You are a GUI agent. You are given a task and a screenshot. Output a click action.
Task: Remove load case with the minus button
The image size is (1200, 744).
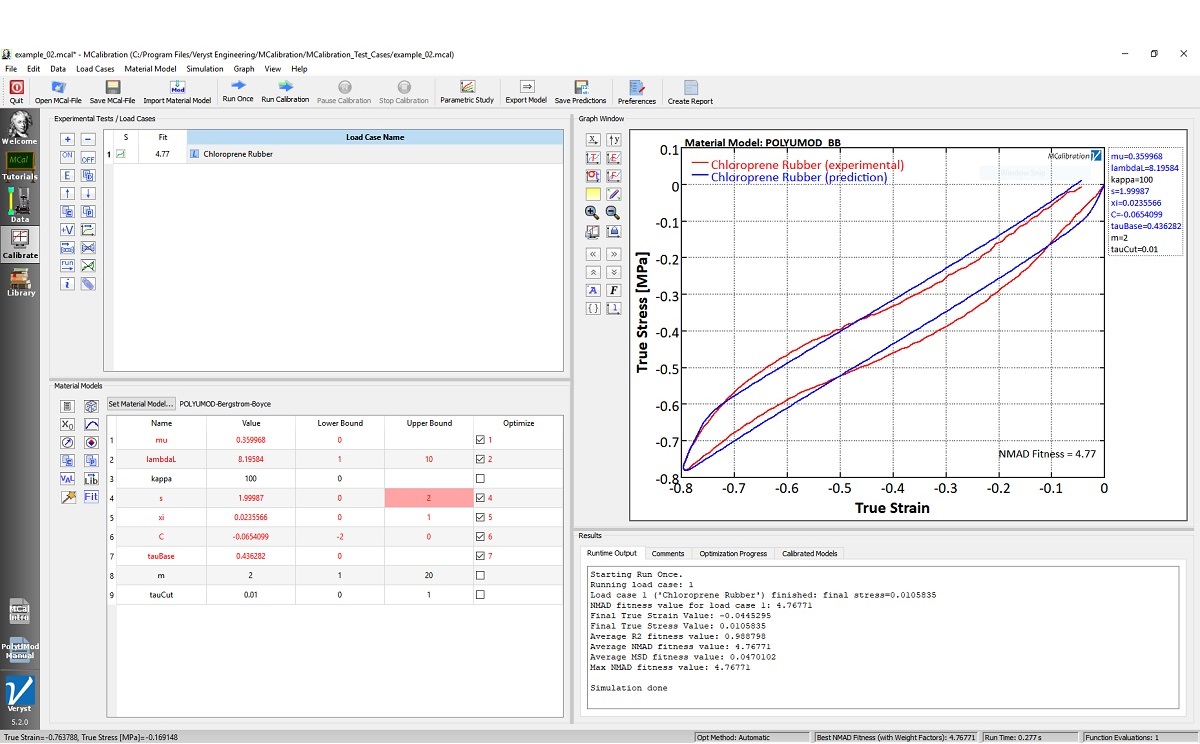tap(88, 140)
